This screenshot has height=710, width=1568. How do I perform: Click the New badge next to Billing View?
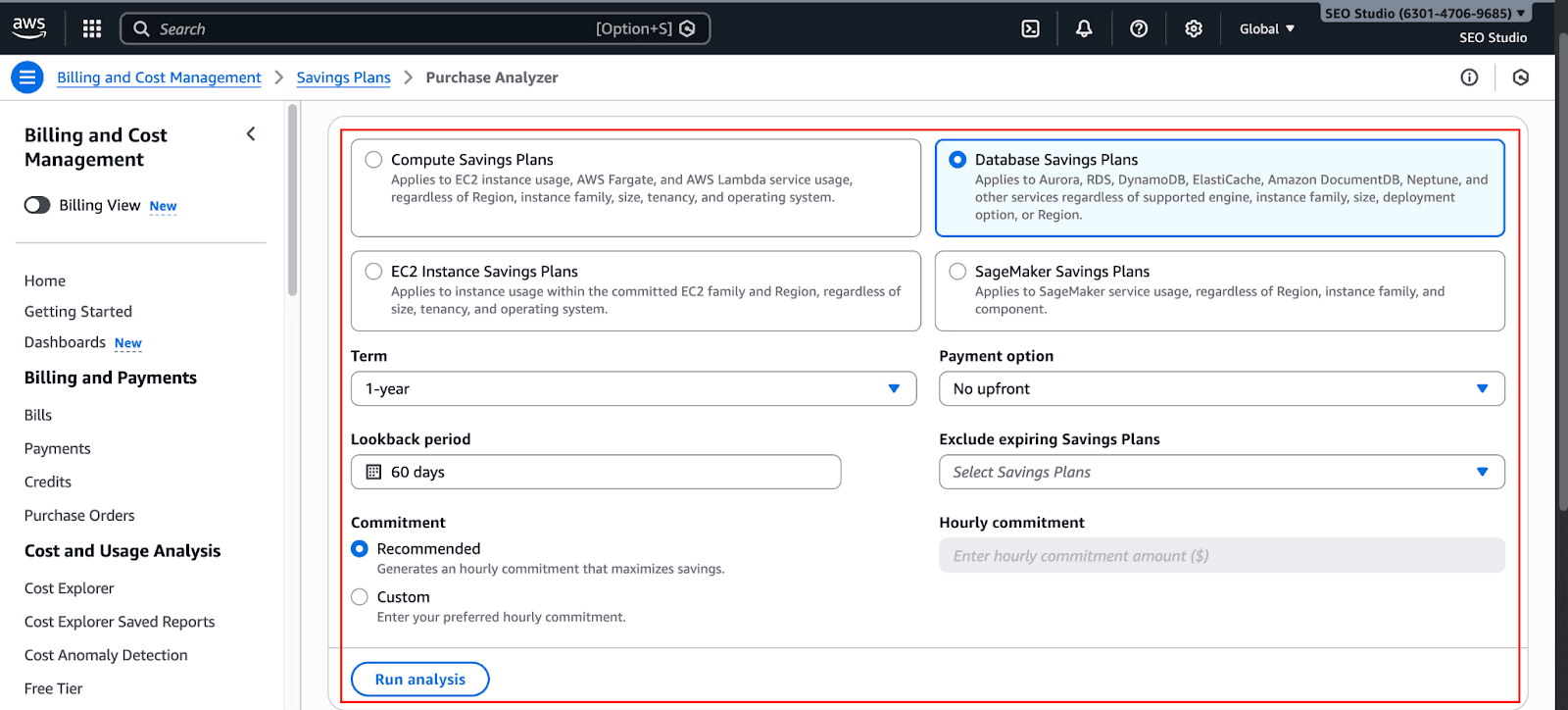click(163, 206)
